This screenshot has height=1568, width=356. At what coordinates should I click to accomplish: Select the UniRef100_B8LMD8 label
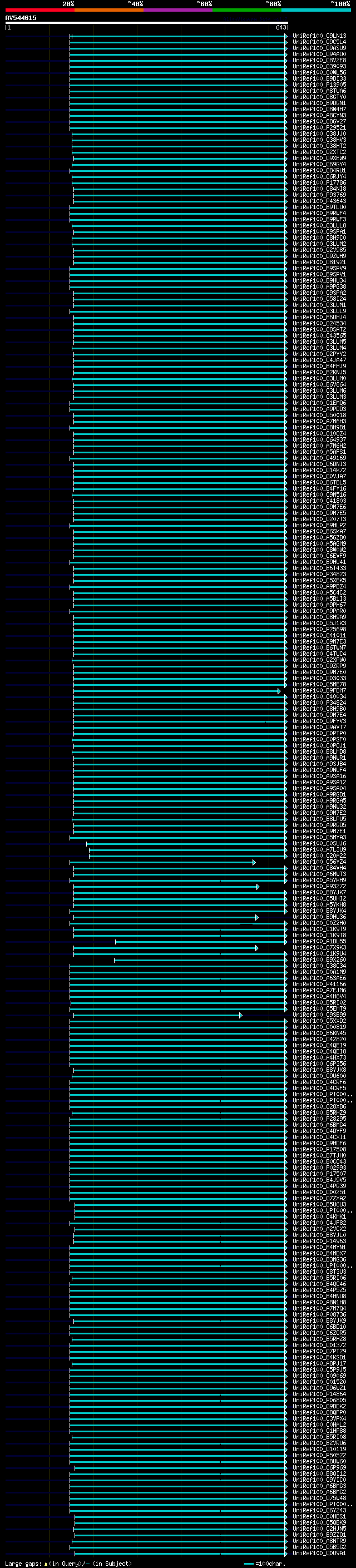(319, 753)
